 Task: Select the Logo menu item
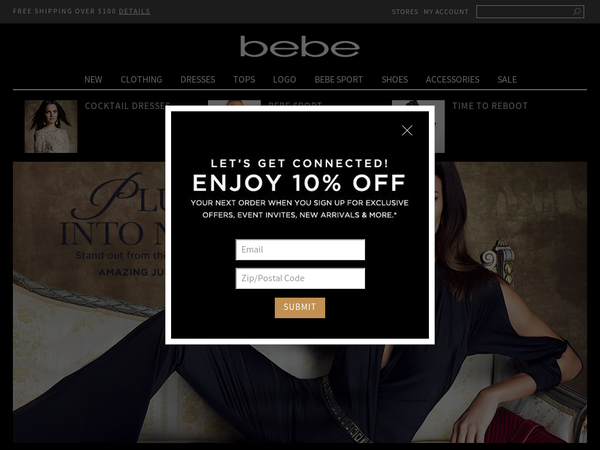(x=285, y=80)
